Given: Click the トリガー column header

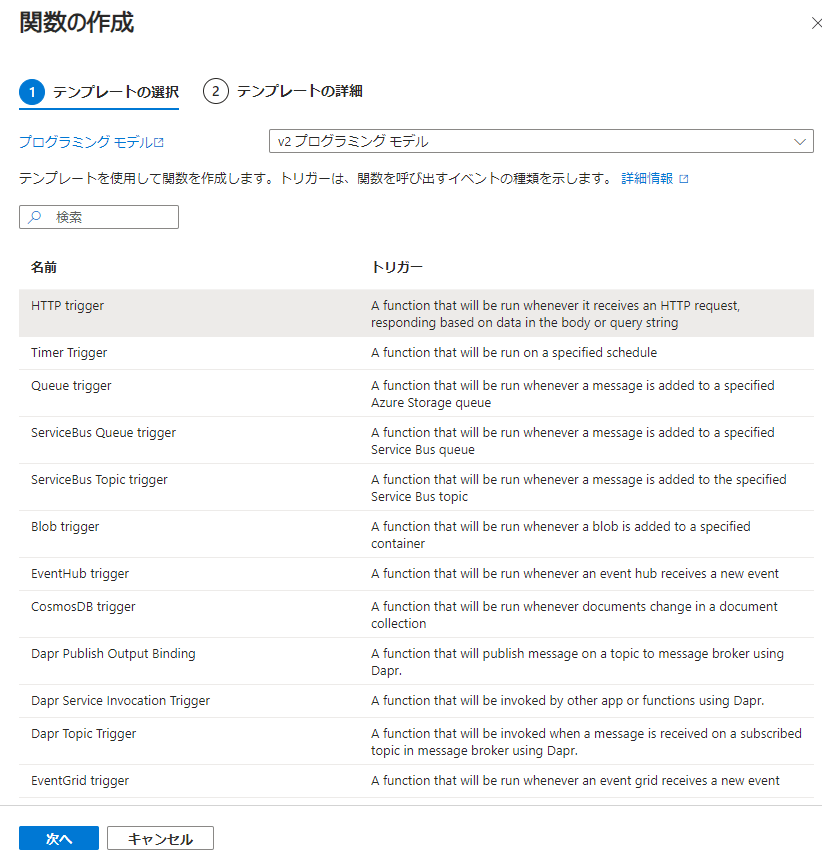Looking at the screenshot, I should coord(397,267).
